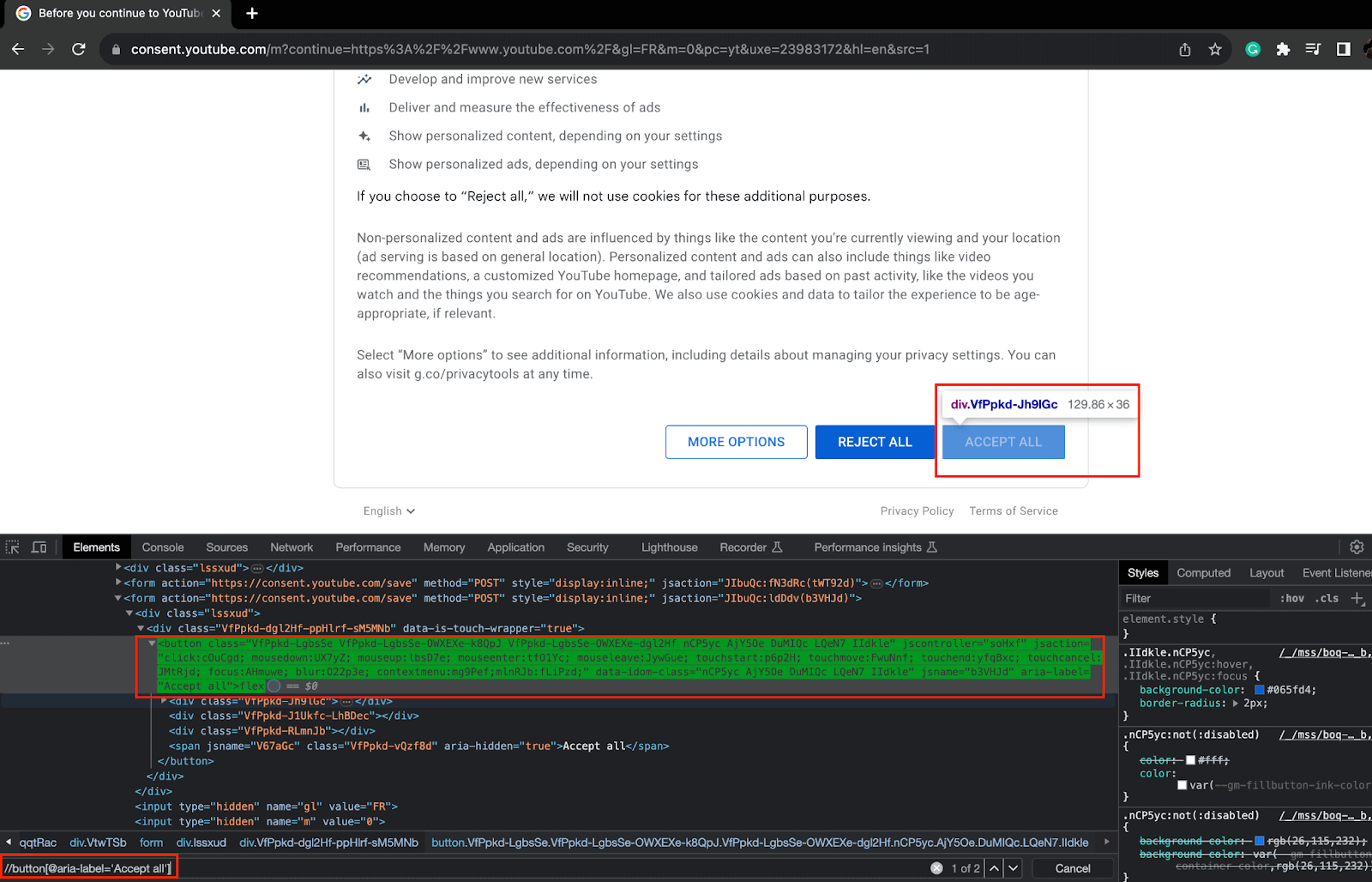Close the 'Before you continue' tab
1372x882 pixels.
pos(216,13)
